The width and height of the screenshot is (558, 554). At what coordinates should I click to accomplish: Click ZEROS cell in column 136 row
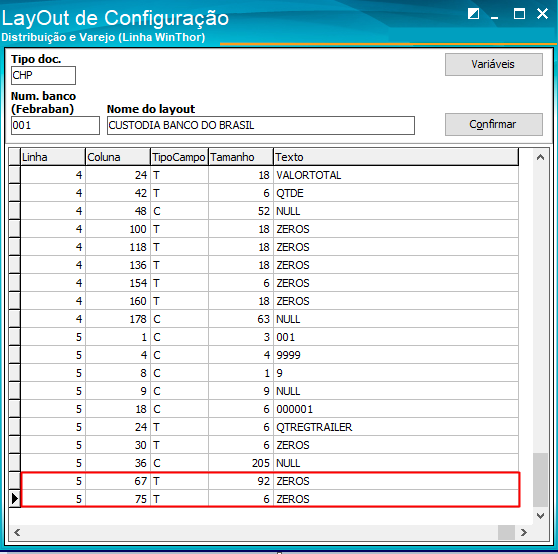coord(396,265)
